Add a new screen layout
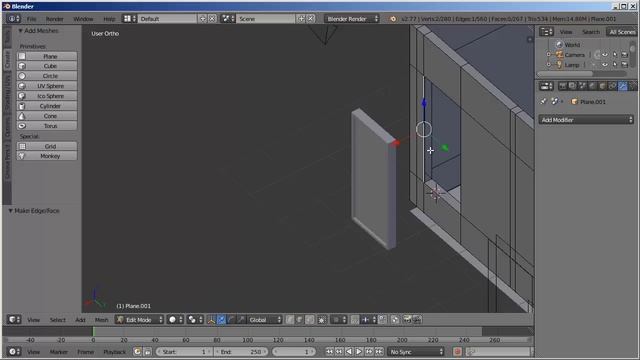 coord(202,19)
